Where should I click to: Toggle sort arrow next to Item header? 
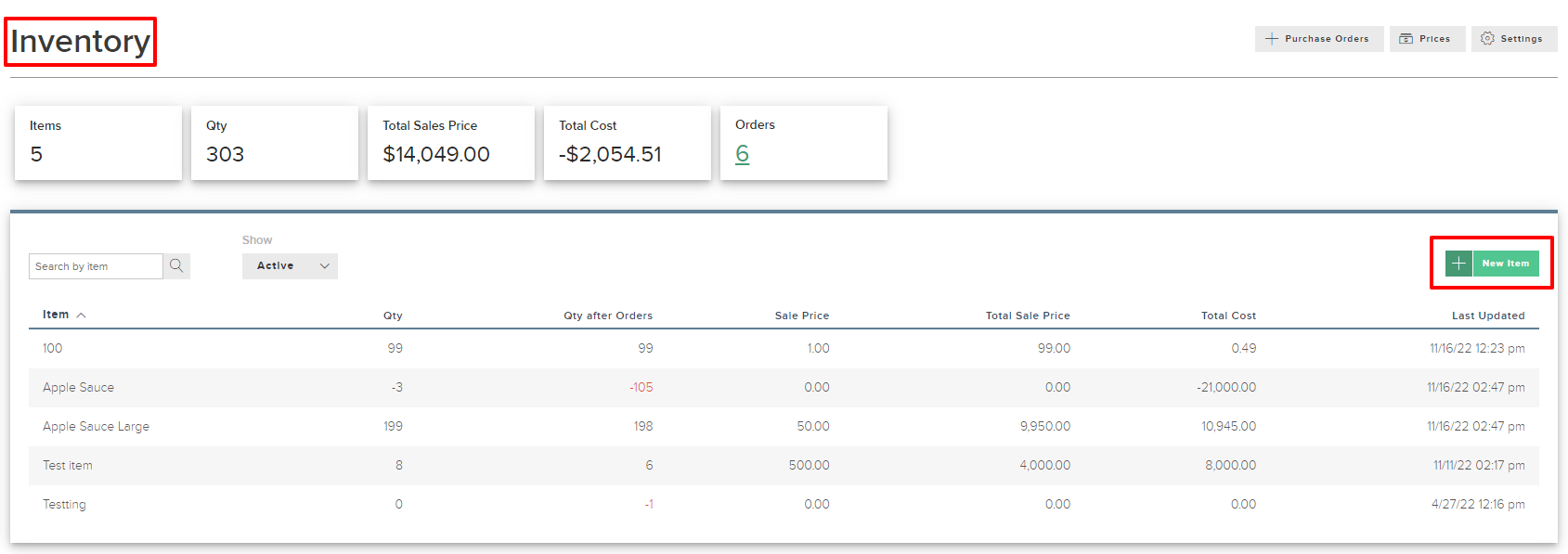(x=82, y=316)
